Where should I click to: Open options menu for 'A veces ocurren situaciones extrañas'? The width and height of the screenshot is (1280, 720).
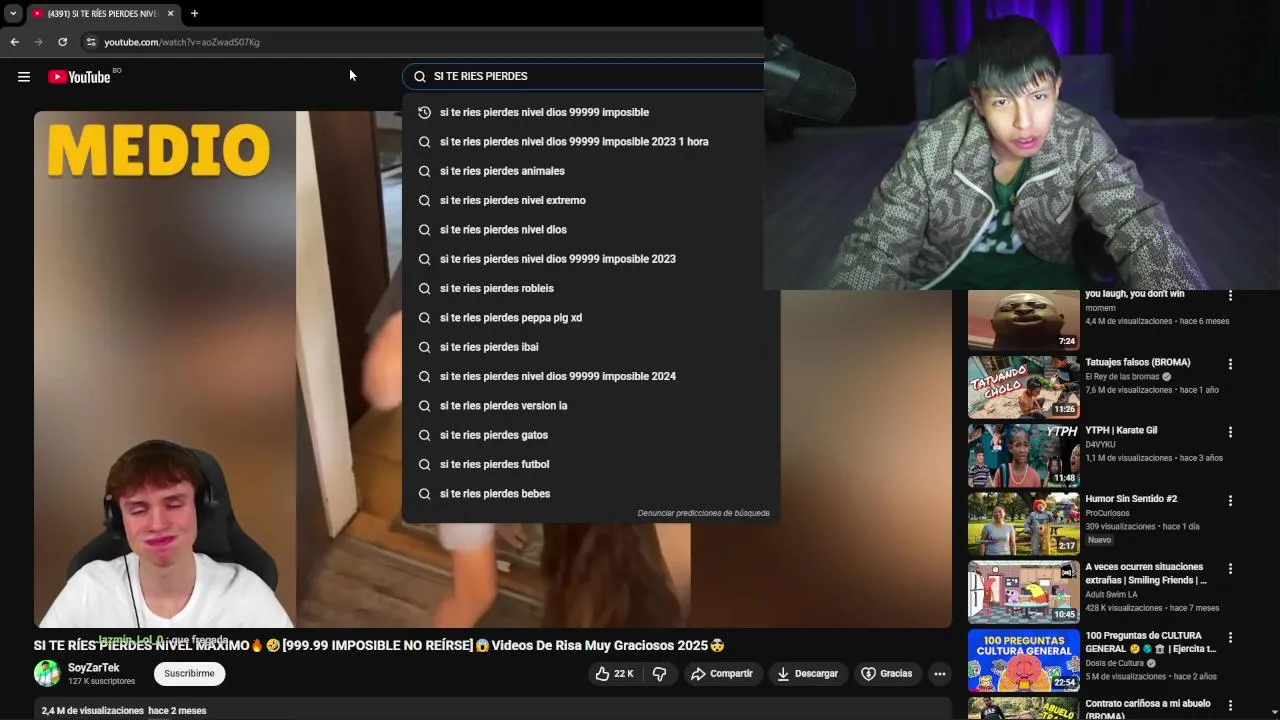point(1230,568)
